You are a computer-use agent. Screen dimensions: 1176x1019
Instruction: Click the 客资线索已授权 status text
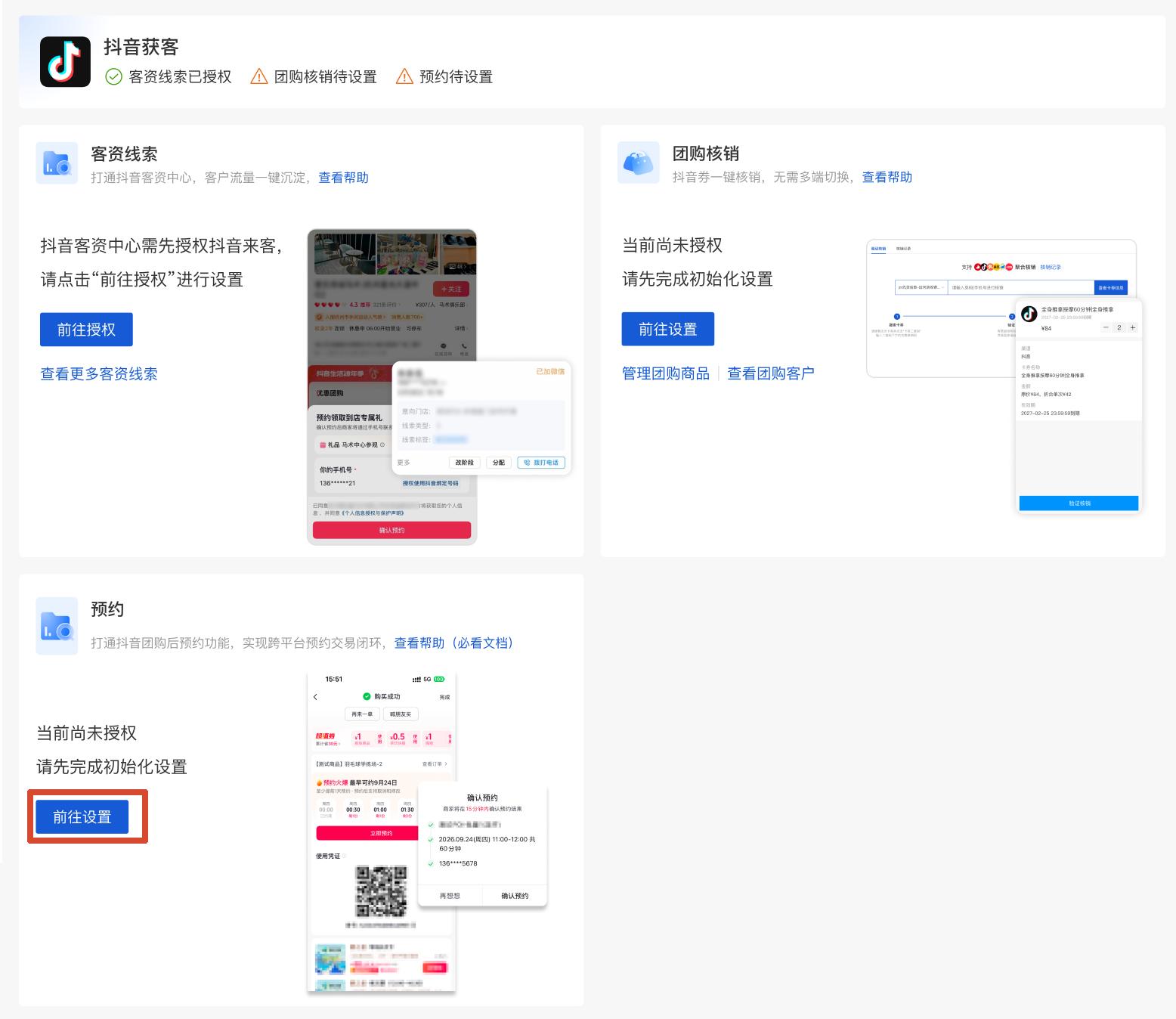(x=180, y=77)
